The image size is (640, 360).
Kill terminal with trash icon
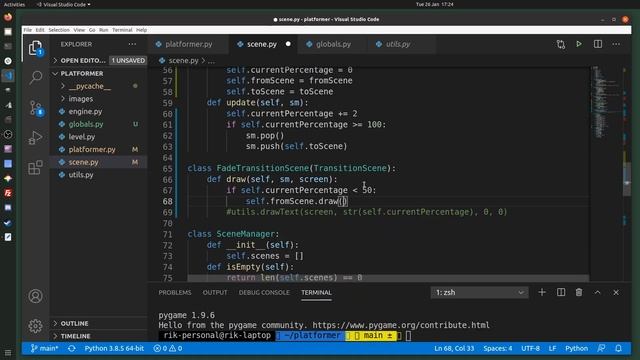pos(579,292)
